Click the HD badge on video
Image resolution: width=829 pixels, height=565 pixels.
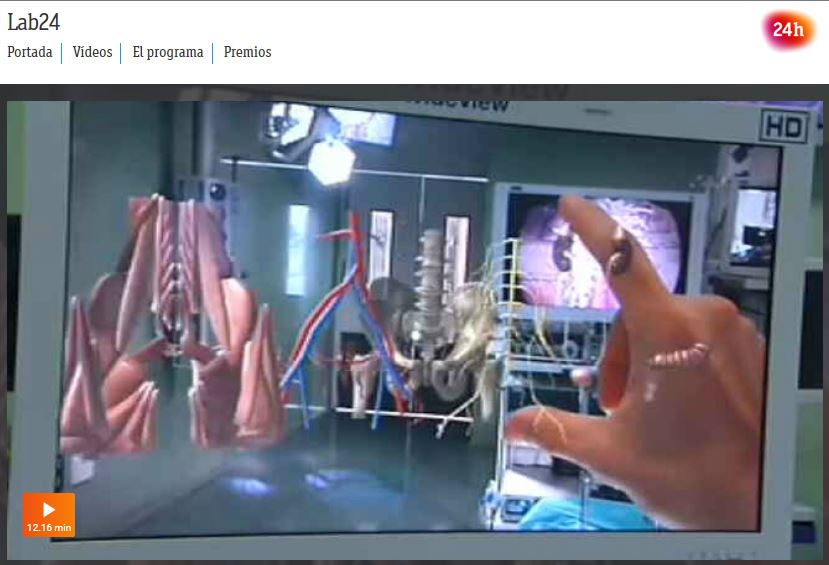click(x=783, y=126)
